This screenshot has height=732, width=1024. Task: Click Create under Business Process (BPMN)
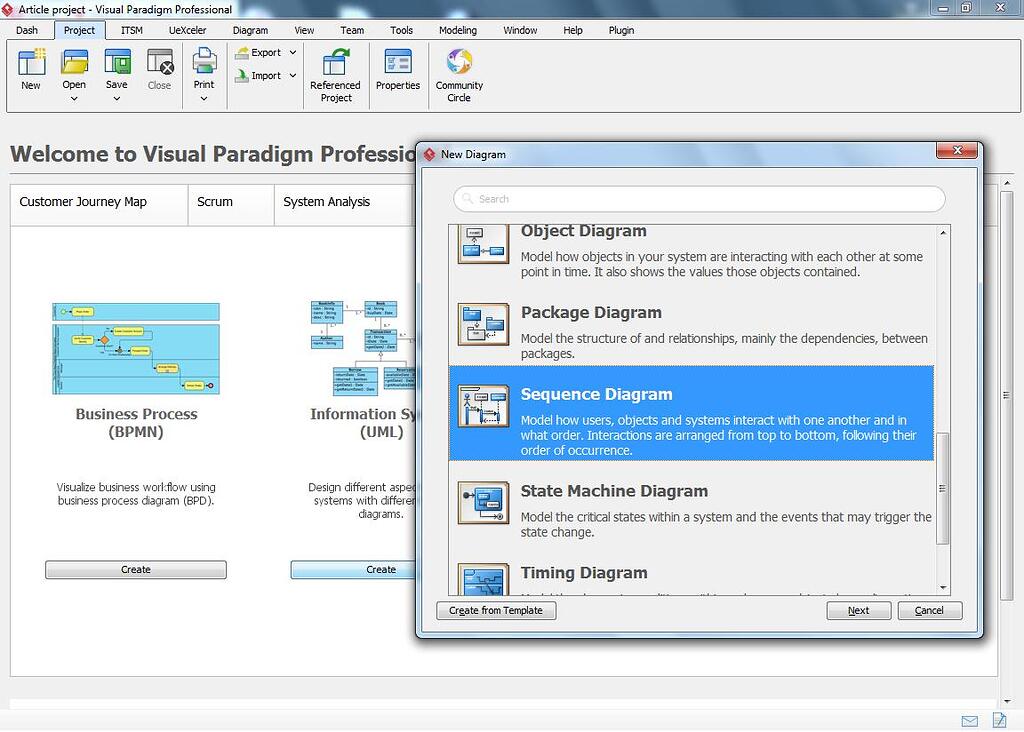(135, 569)
